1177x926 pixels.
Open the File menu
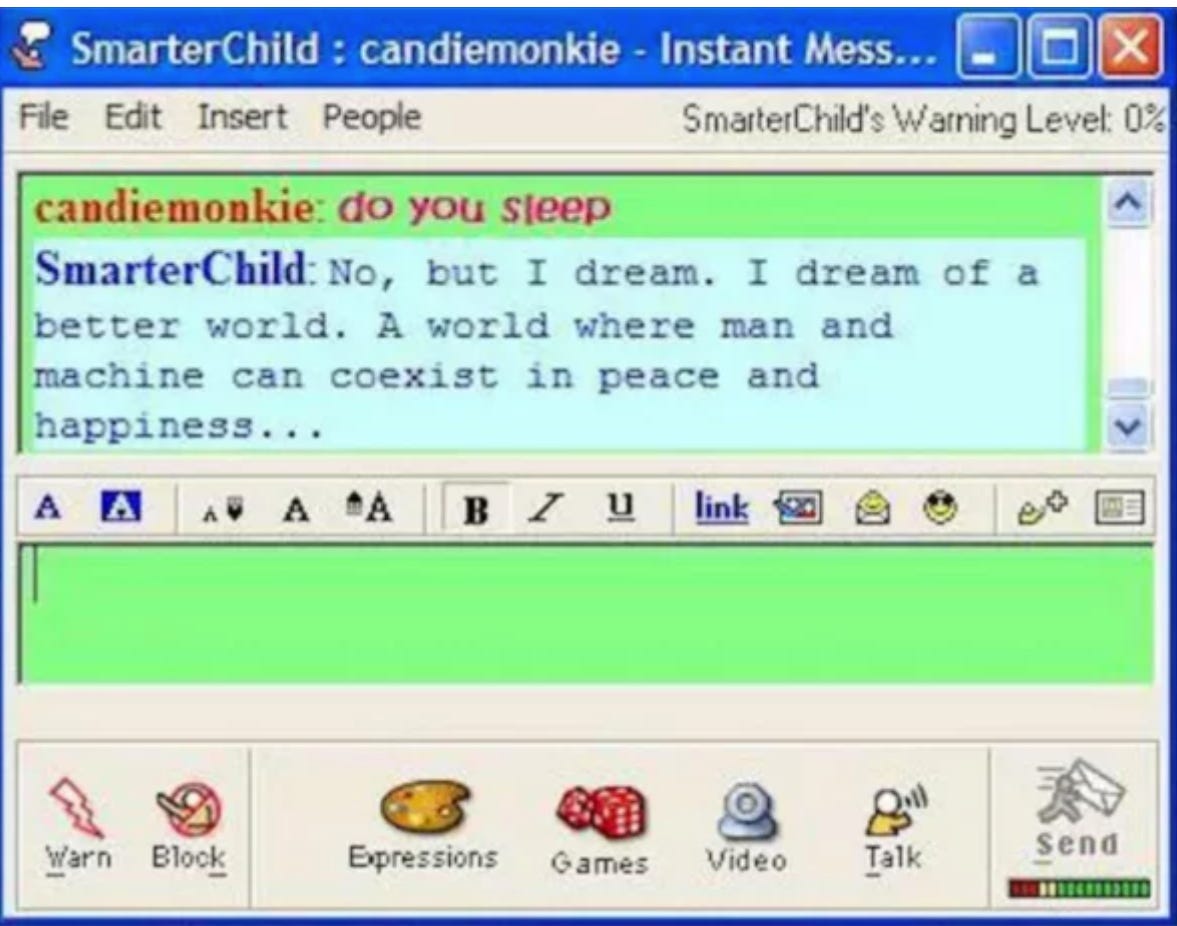pyautogui.click(x=44, y=117)
